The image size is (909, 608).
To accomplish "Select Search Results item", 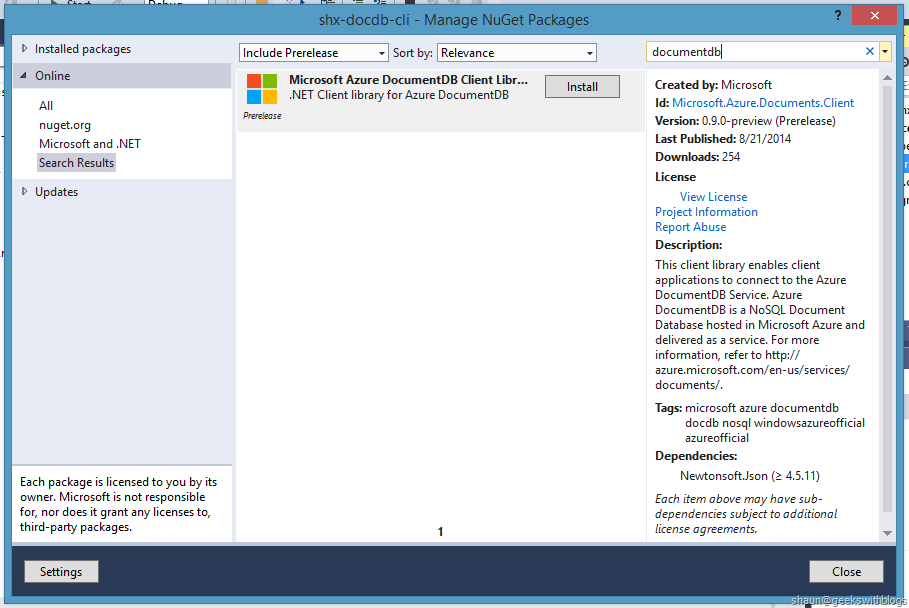I will pyautogui.click(x=77, y=163).
